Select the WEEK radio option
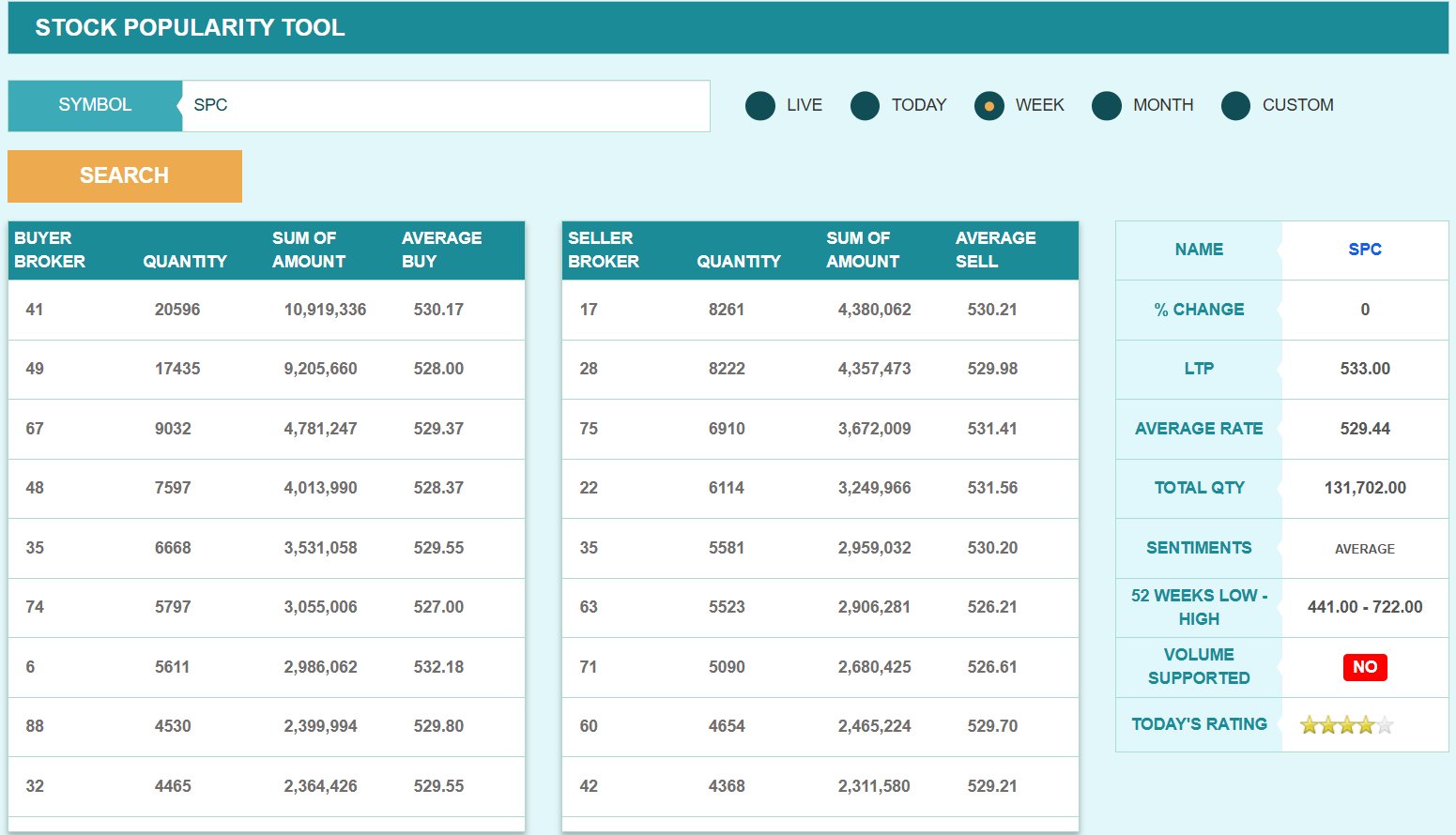This screenshot has height=835, width=1456. click(x=989, y=106)
